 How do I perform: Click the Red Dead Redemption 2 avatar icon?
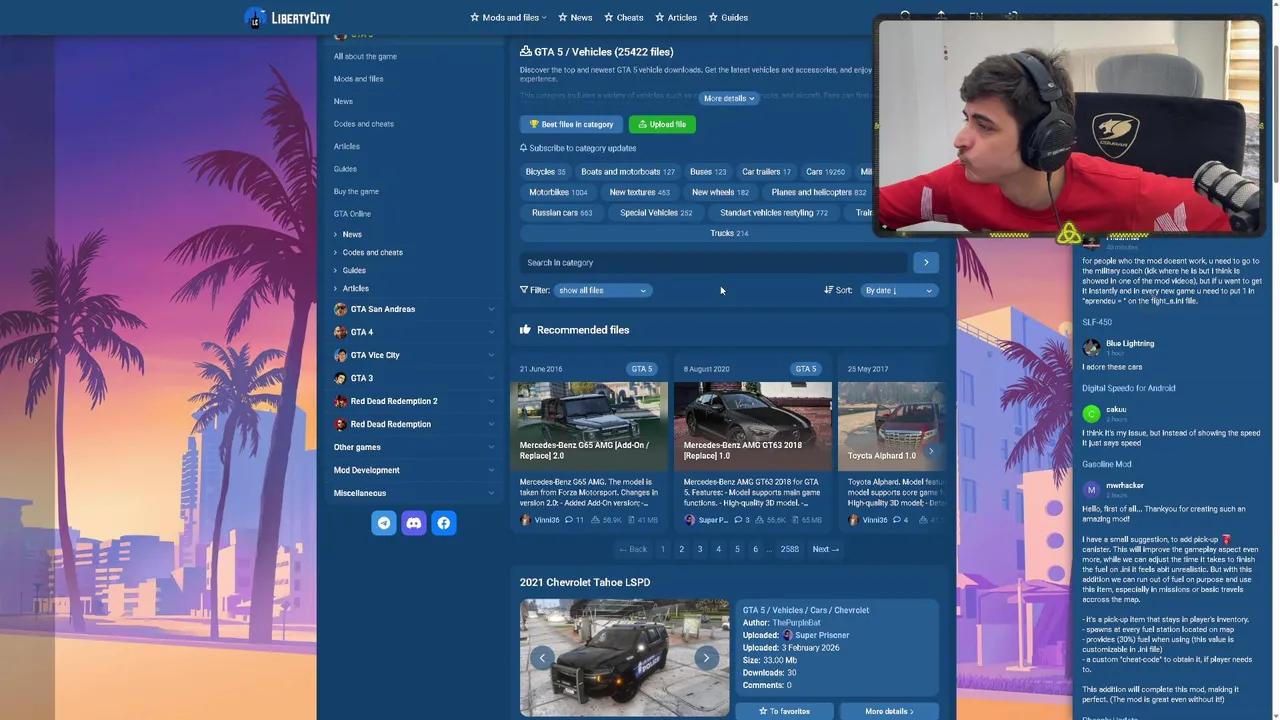click(x=340, y=401)
